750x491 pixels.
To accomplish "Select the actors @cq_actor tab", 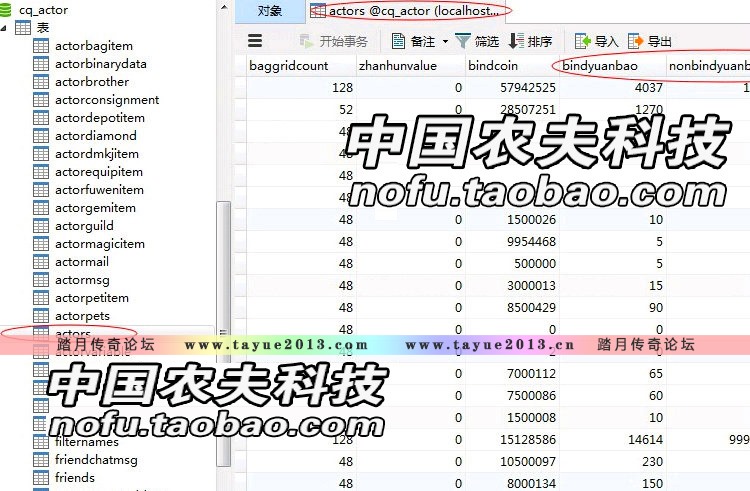I will [x=409, y=11].
